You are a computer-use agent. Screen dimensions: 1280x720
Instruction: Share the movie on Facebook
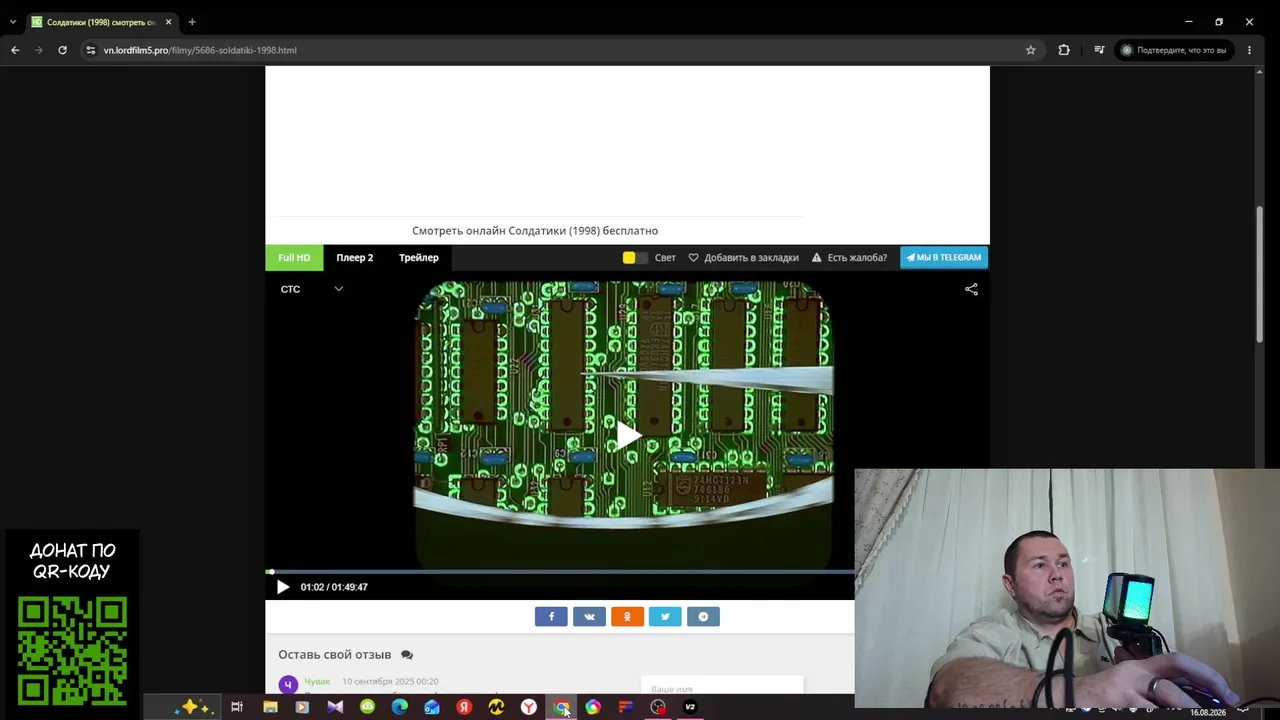(551, 616)
